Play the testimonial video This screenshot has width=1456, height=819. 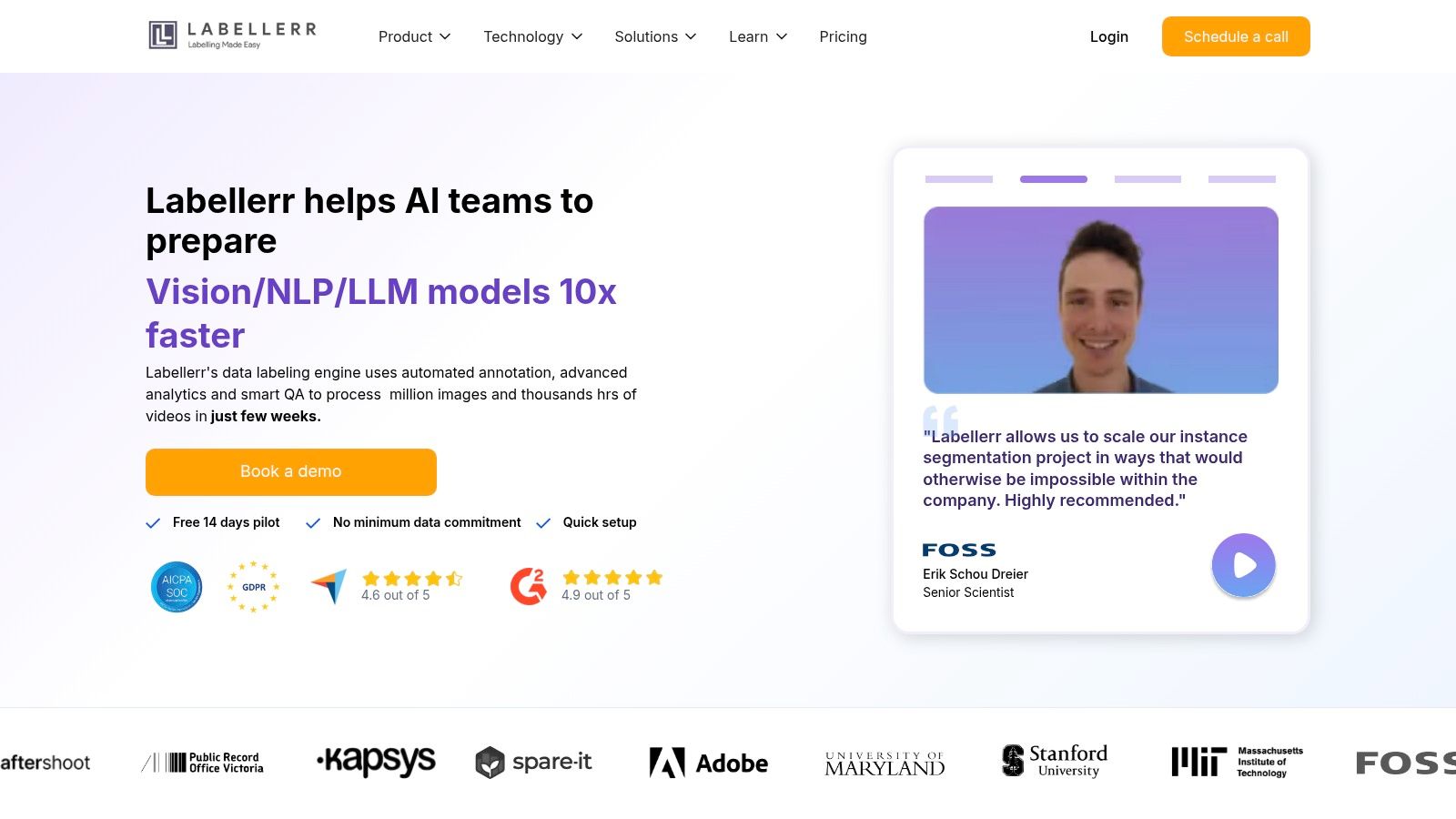pyautogui.click(x=1243, y=565)
